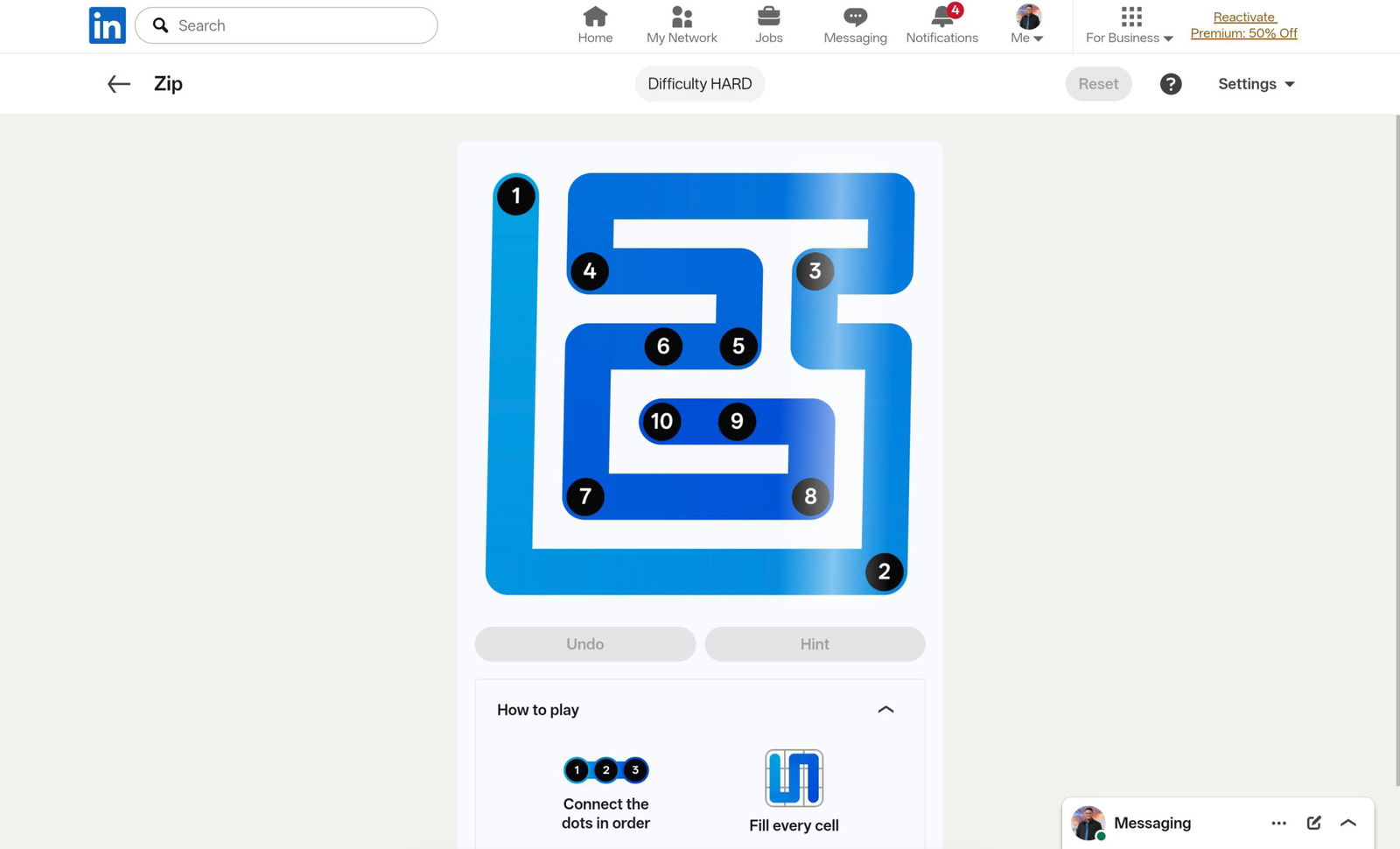
Task: Open Messaging in top navigation
Action: [x=855, y=25]
